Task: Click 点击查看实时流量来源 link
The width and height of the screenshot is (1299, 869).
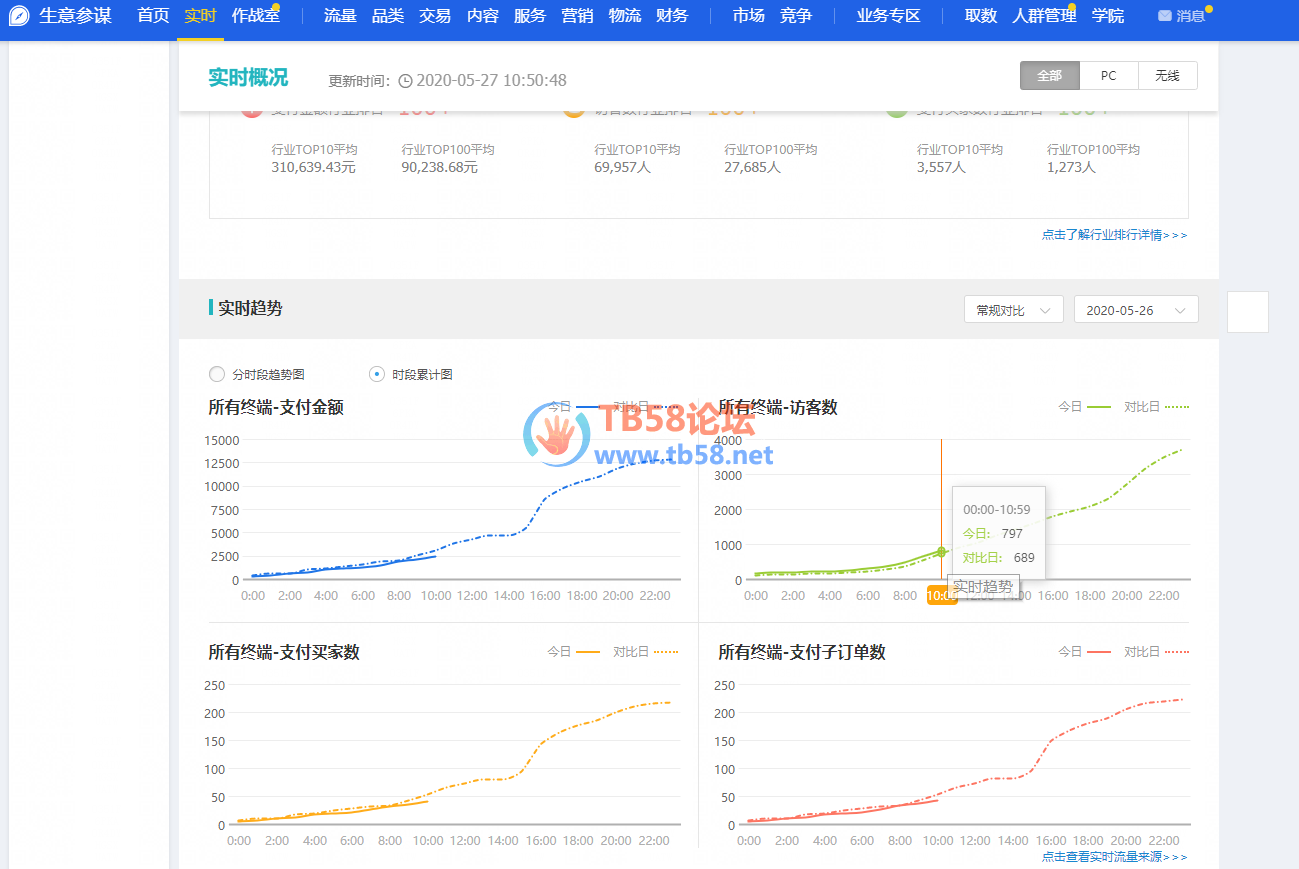Action: (1114, 857)
